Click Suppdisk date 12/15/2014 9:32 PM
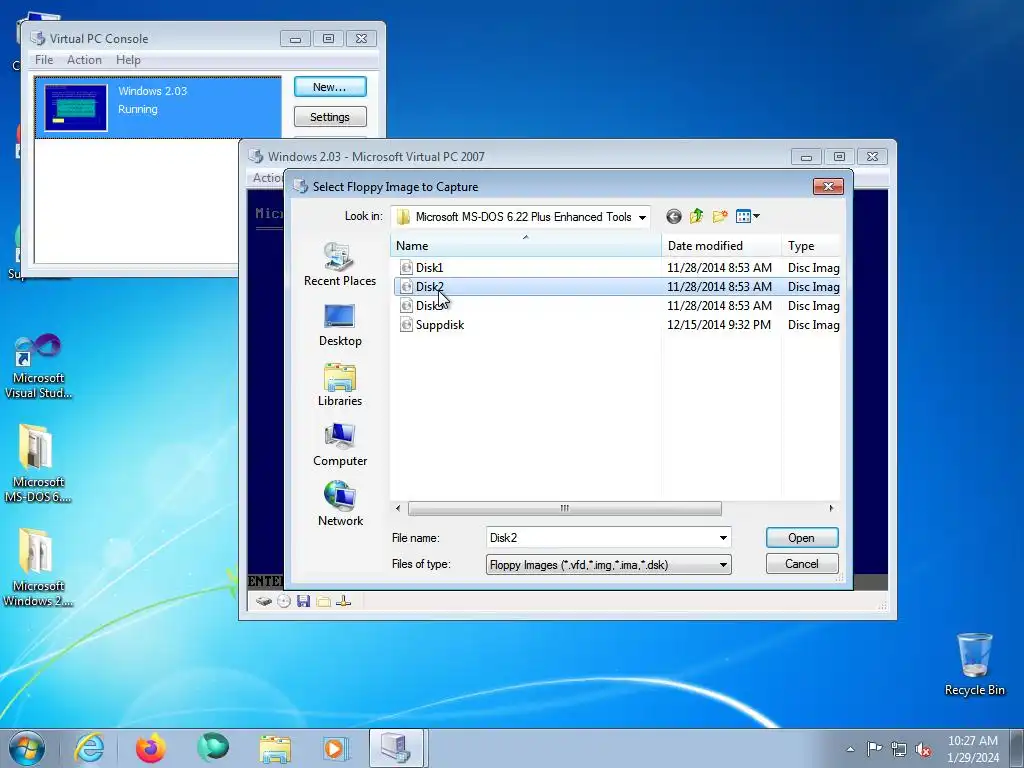This screenshot has width=1024, height=768. click(x=718, y=325)
